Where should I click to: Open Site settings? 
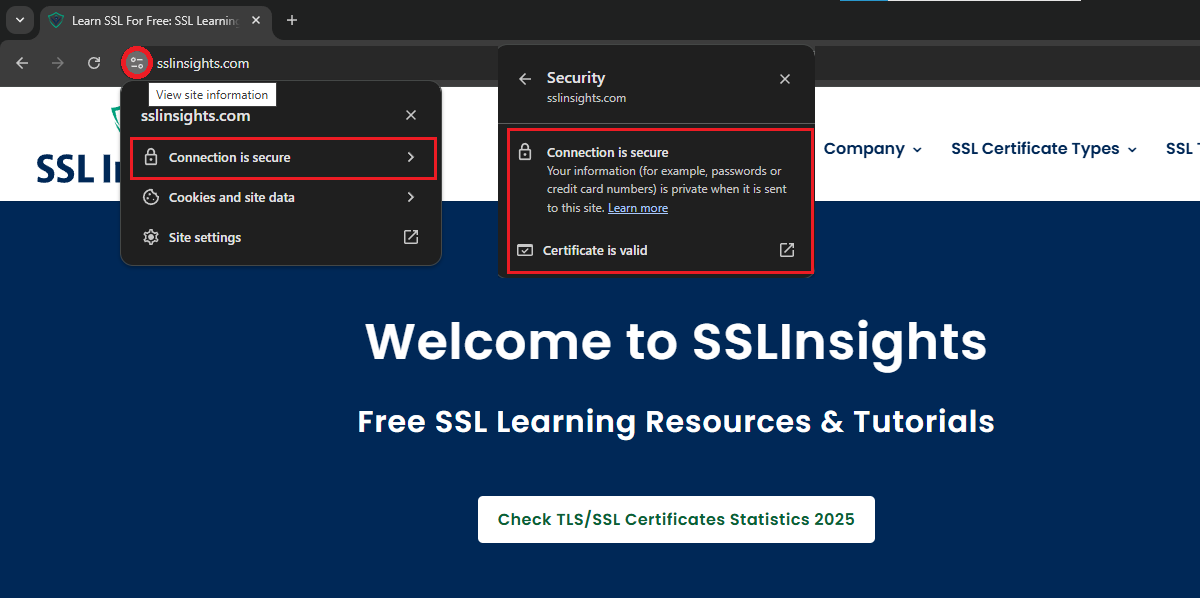click(x=281, y=238)
